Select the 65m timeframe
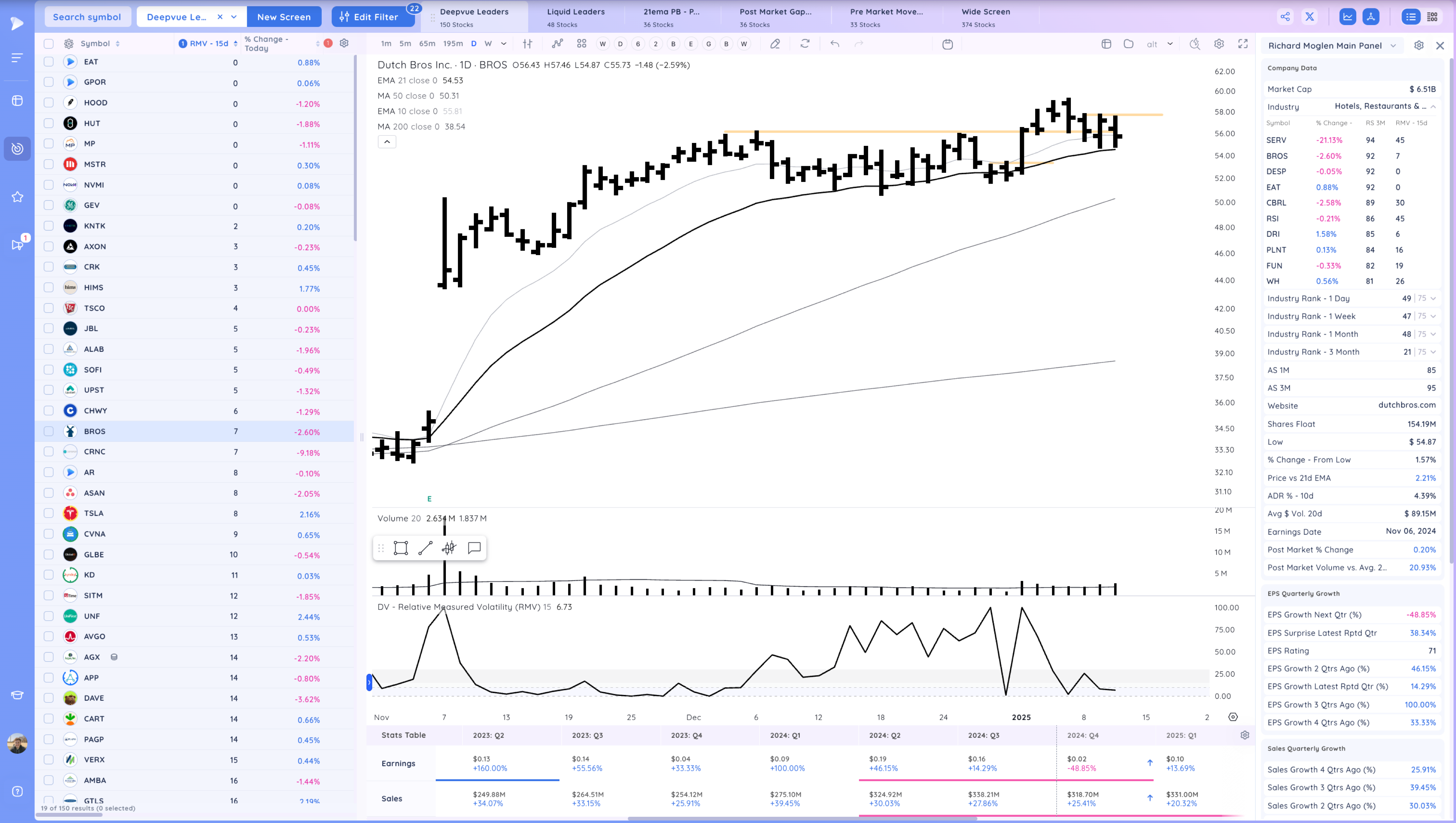Screen dimensions: 1456x823 pos(427,44)
